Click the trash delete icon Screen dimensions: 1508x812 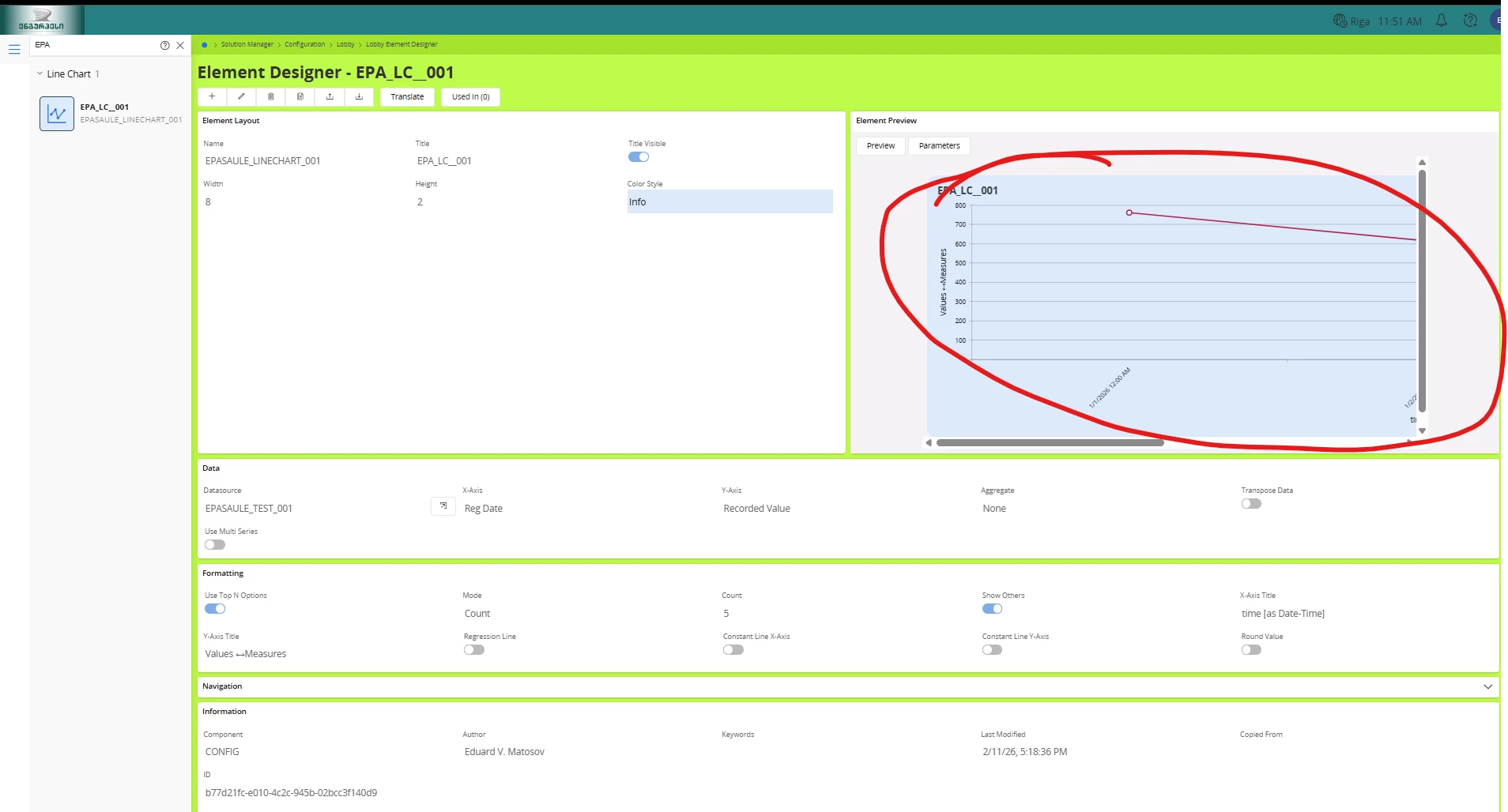(271, 96)
